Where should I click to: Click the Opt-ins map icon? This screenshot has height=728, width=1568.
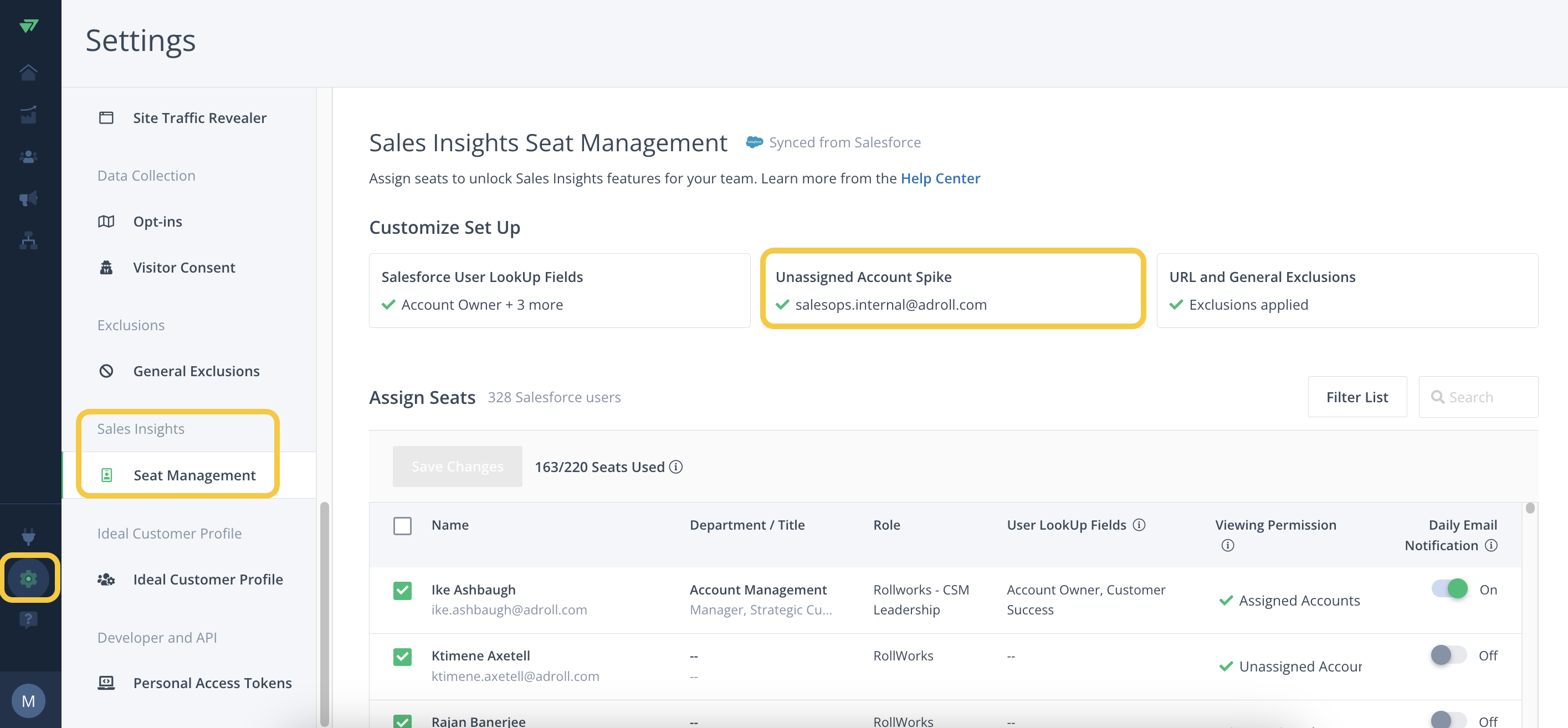(106, 222)
